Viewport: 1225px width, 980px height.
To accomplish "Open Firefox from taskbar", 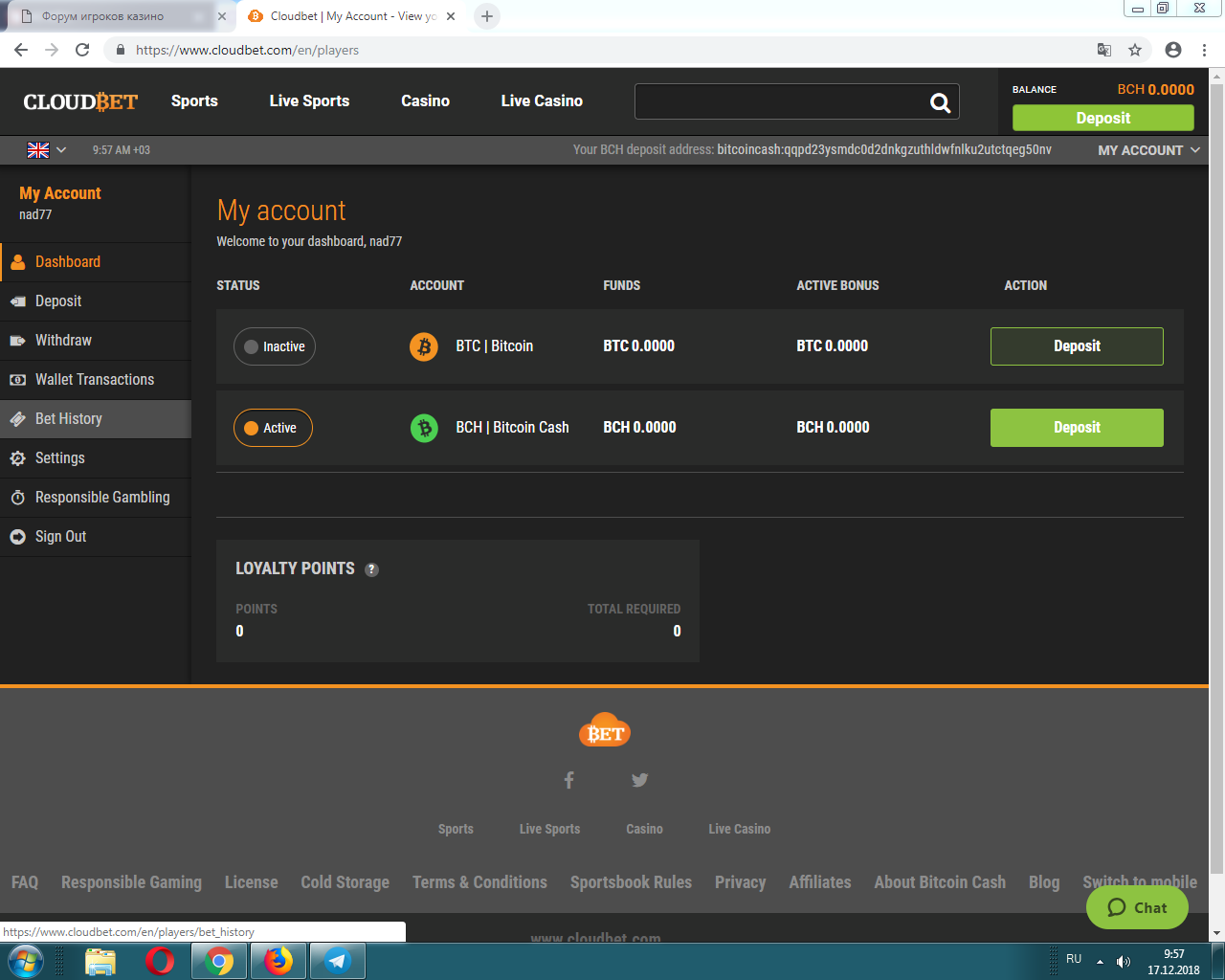I will 278,961.
